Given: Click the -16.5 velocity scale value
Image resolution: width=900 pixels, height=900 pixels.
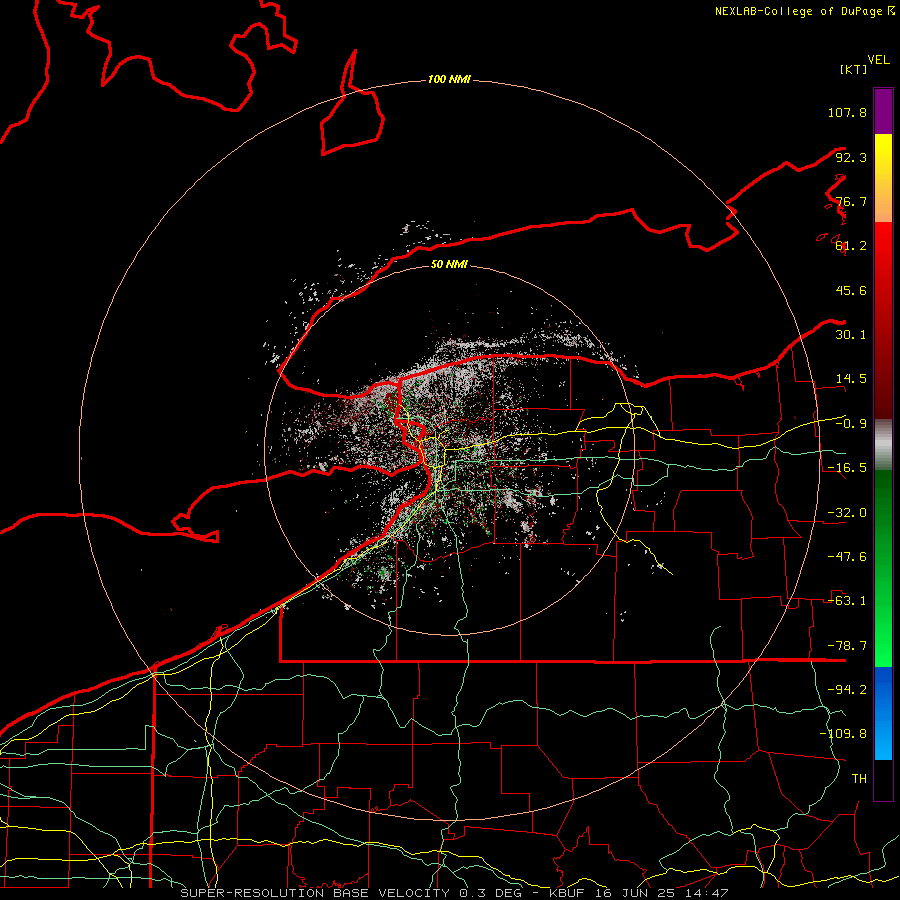Looking at the screenshot, I should (x=847, y=468).
